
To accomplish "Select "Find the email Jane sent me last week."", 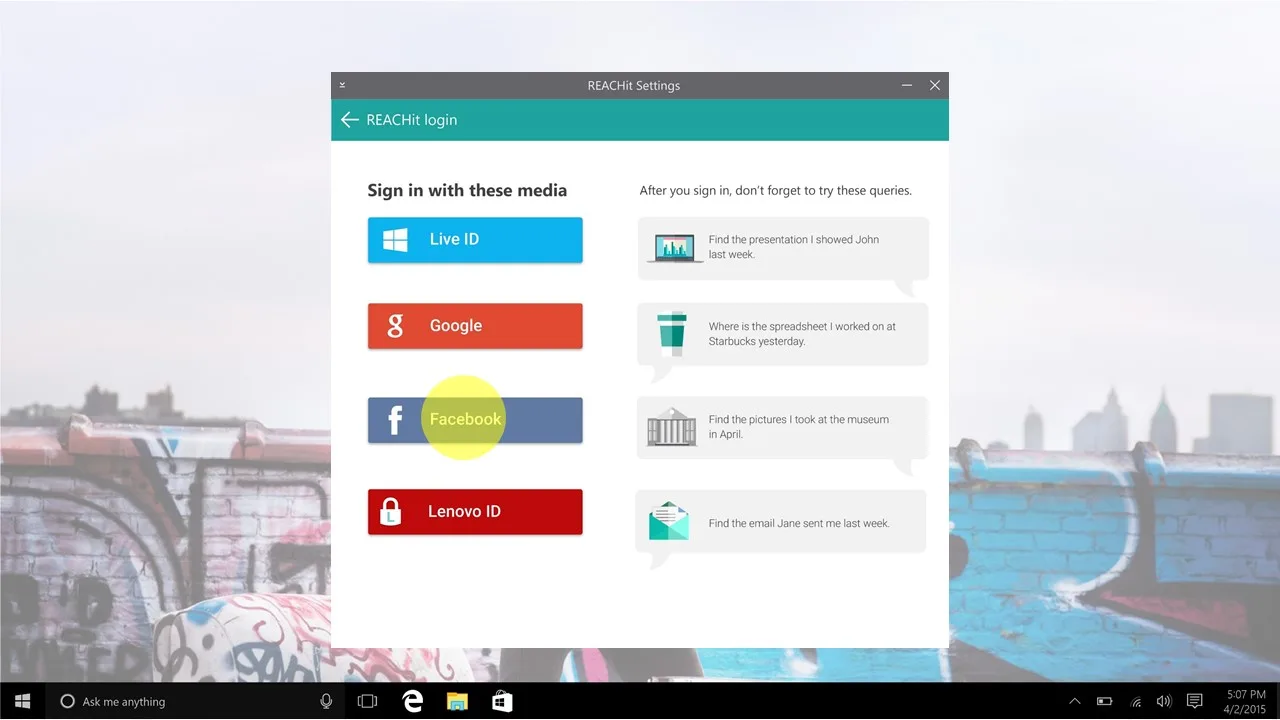I will coord(799,523).
